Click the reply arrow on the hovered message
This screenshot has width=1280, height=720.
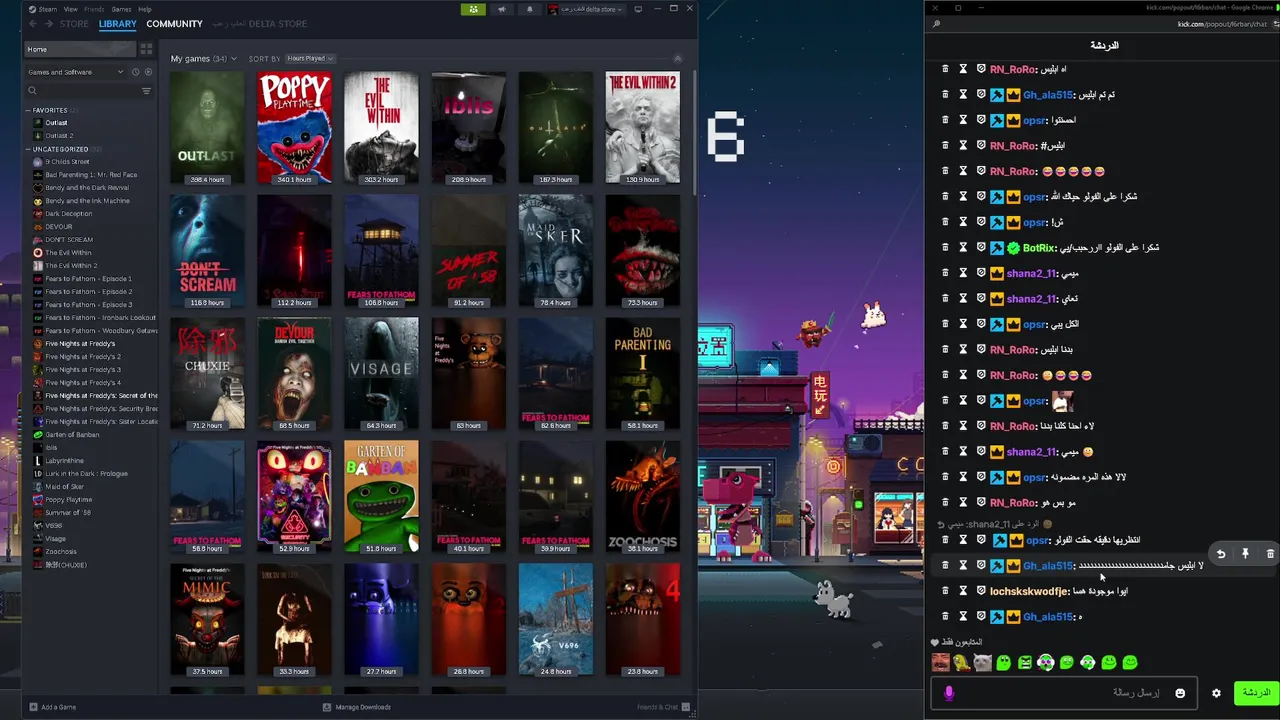(1220, 553)
